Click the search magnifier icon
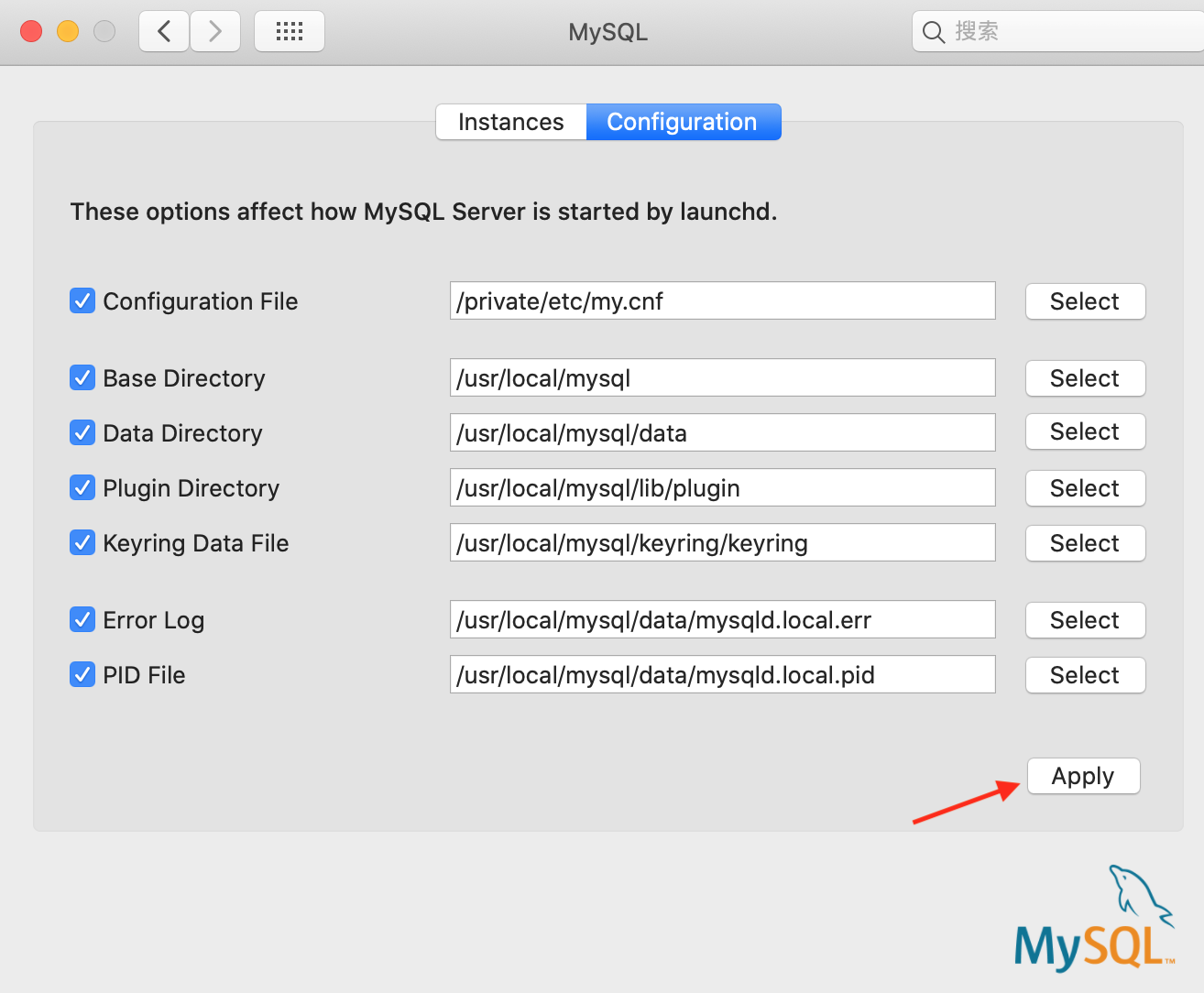 933,30
